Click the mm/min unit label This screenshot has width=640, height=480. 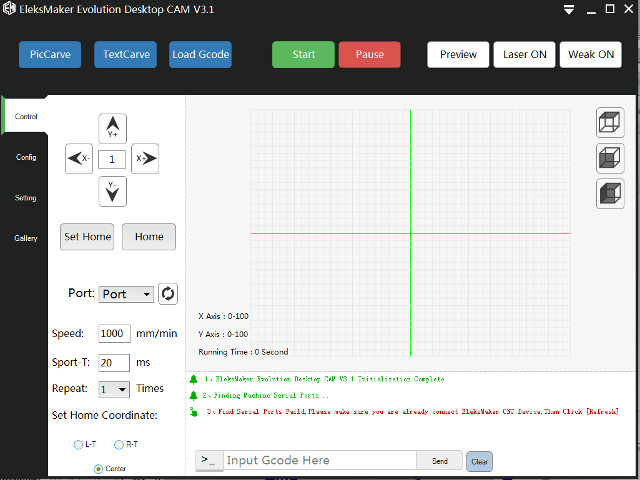[157, 333]
